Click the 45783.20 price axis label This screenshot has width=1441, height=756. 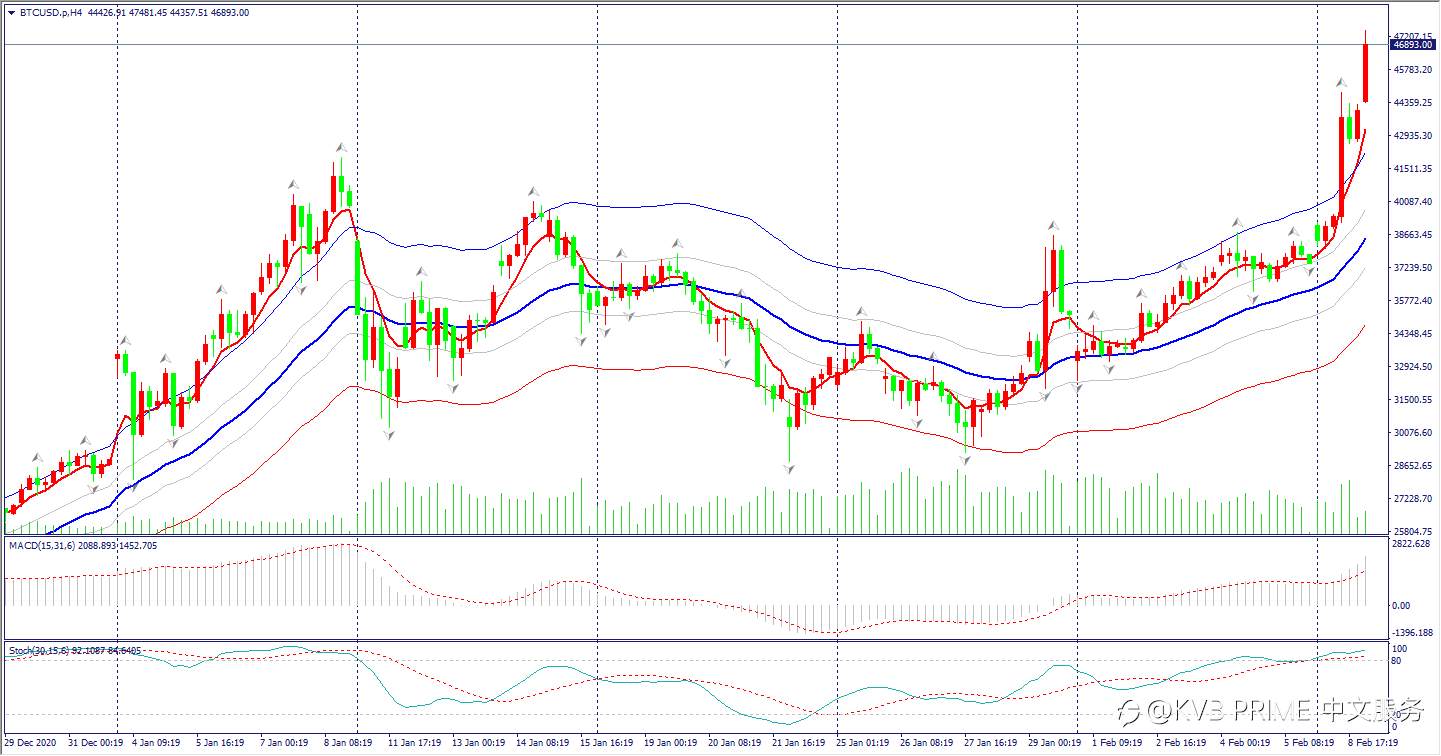[1414, 69]
